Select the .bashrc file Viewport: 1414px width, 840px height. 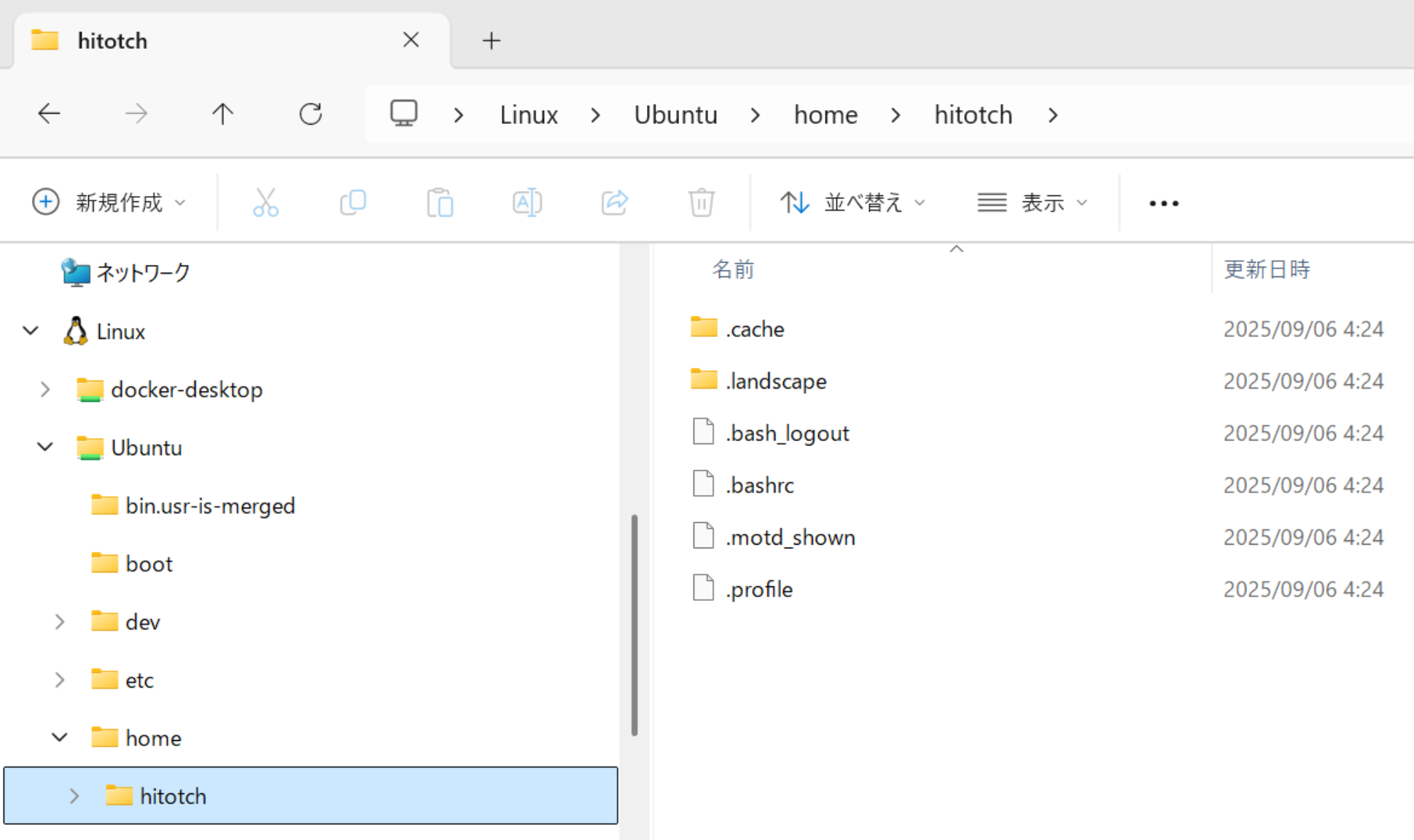click(x=759, y=485)
